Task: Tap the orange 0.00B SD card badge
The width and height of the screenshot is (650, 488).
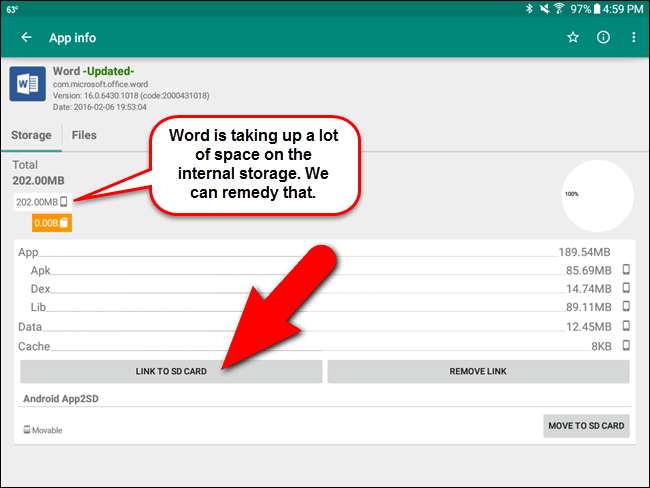Action: (52, 223)
